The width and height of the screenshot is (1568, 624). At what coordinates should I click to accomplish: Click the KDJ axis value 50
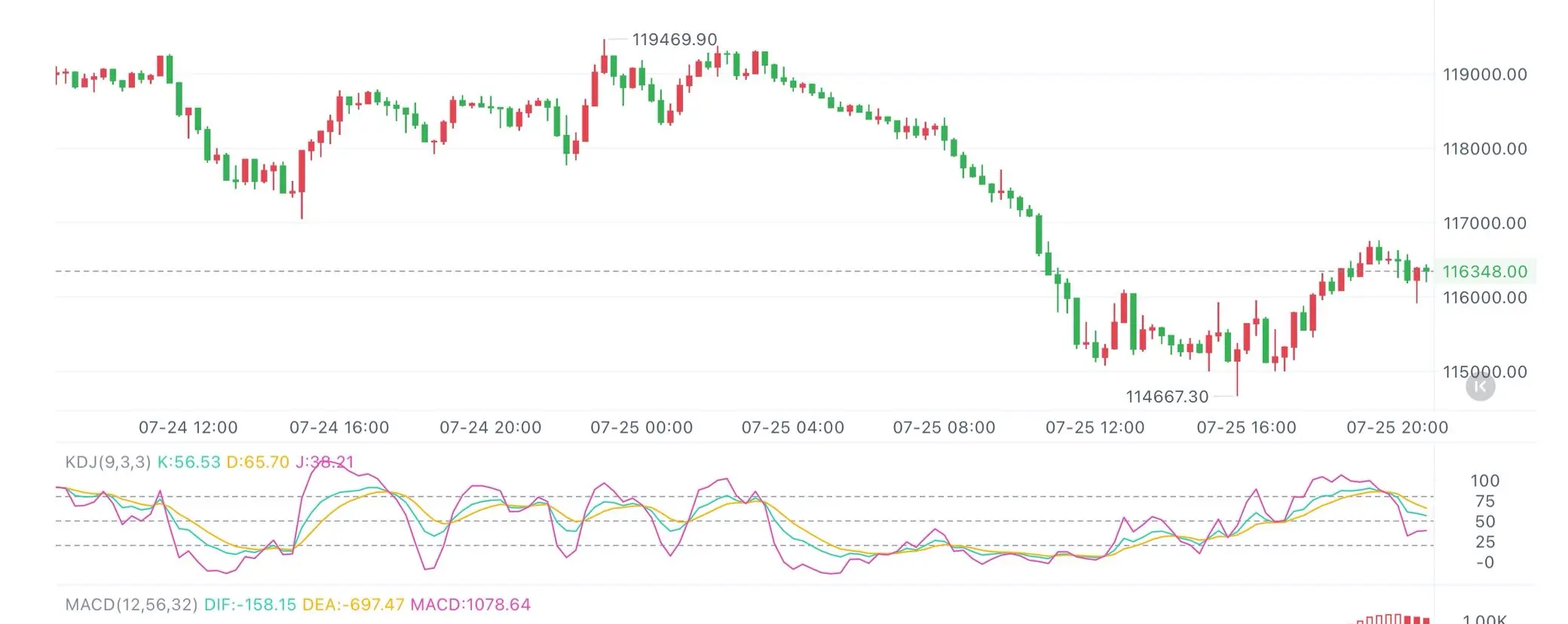1485,522
